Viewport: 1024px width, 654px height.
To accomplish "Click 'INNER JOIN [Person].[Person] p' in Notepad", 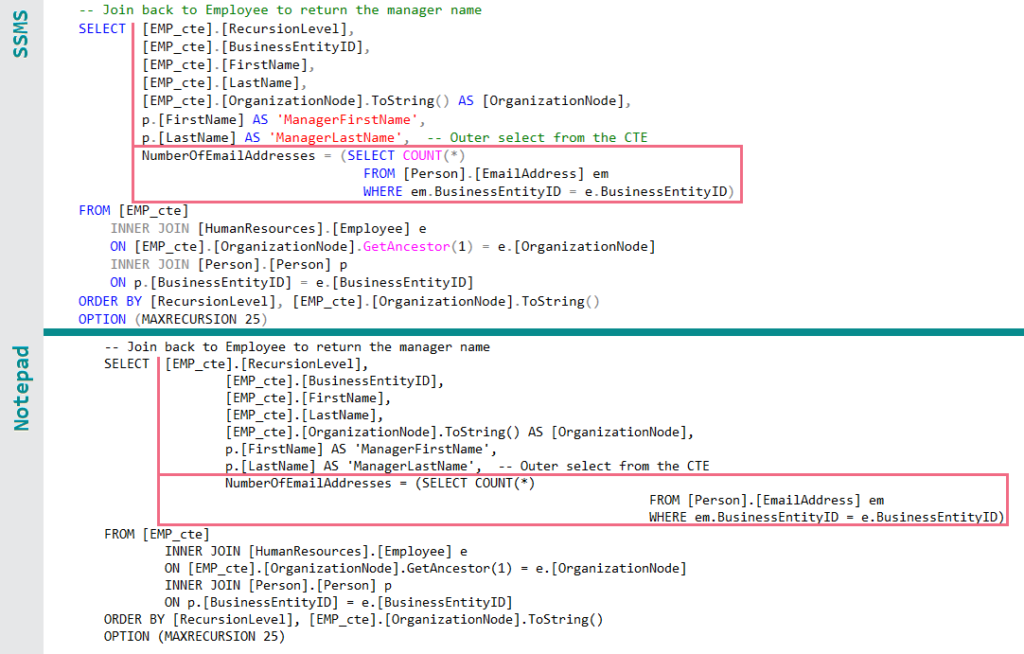I will click(x=278, y=585).
